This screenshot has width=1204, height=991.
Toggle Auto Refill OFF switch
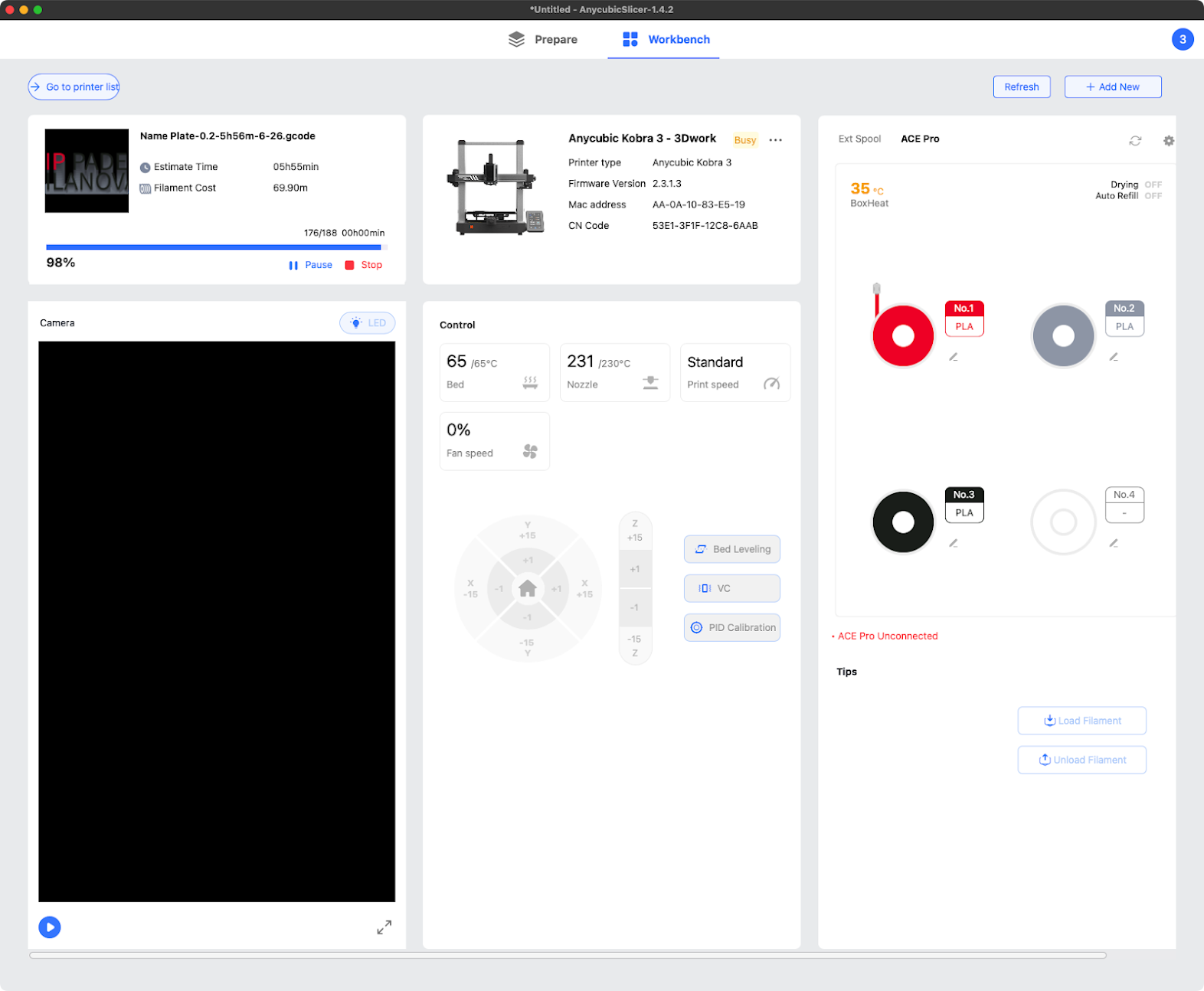click(1153, 196)
